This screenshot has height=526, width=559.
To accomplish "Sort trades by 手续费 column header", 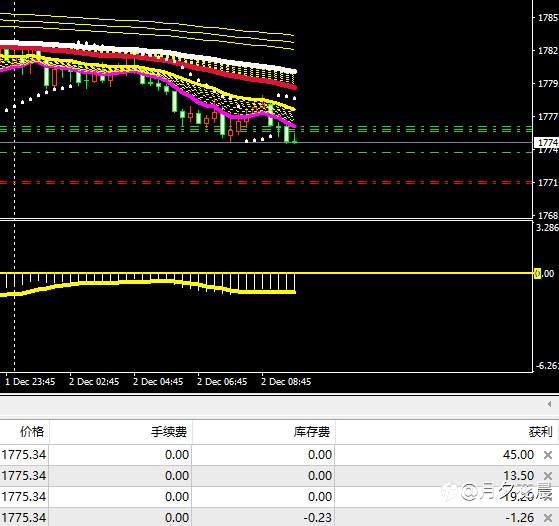I will click(169, 432).
